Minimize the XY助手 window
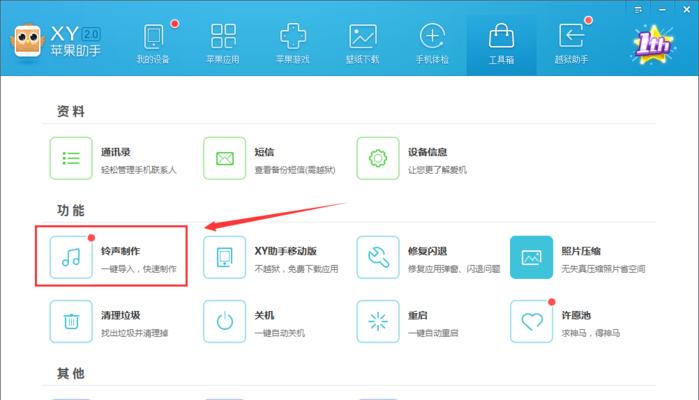Screen dimensions: 699x400 coord(662,9)
